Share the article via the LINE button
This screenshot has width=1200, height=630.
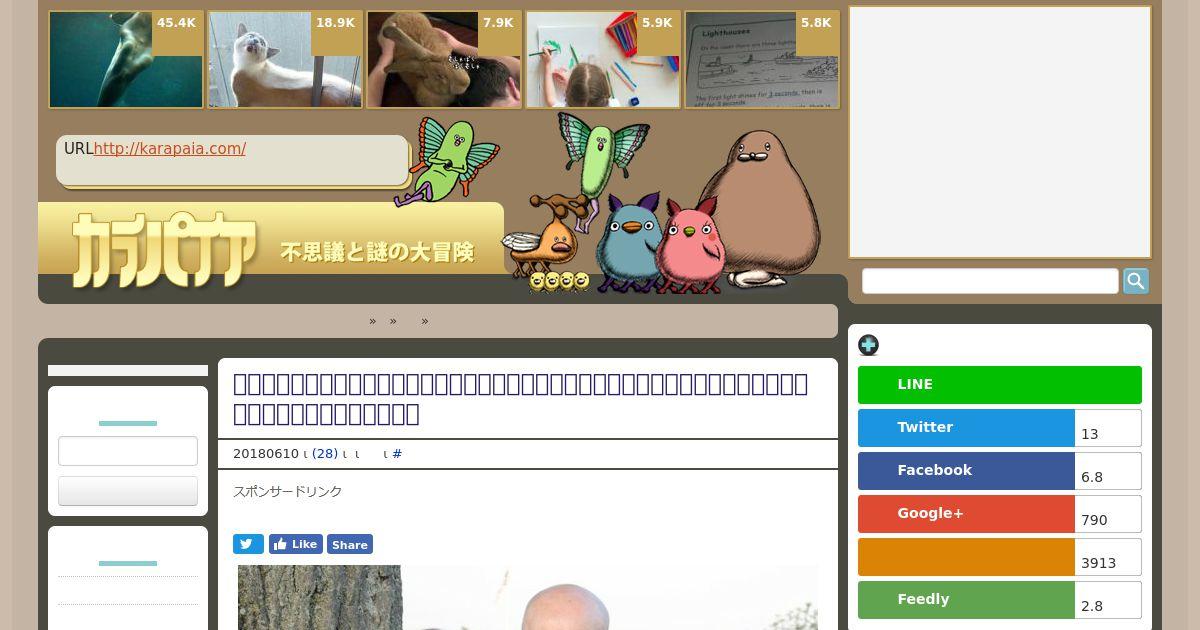1000,385
